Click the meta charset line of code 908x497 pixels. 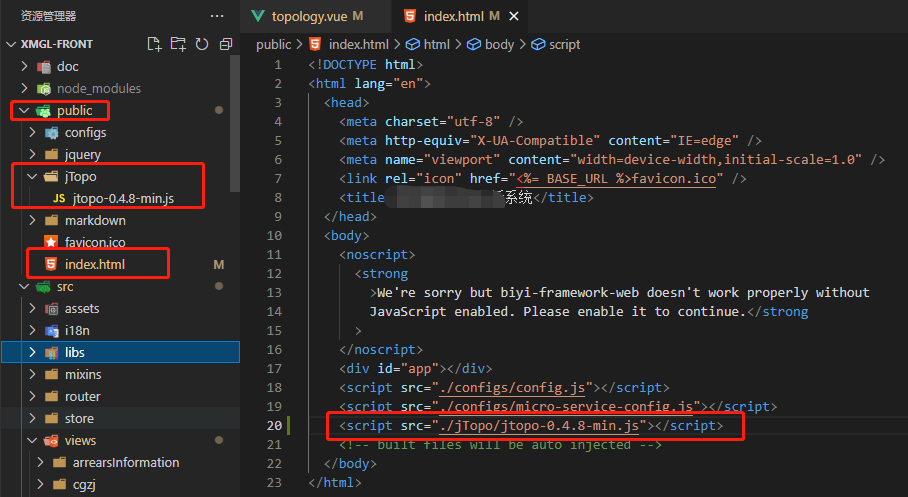[431, 121]
